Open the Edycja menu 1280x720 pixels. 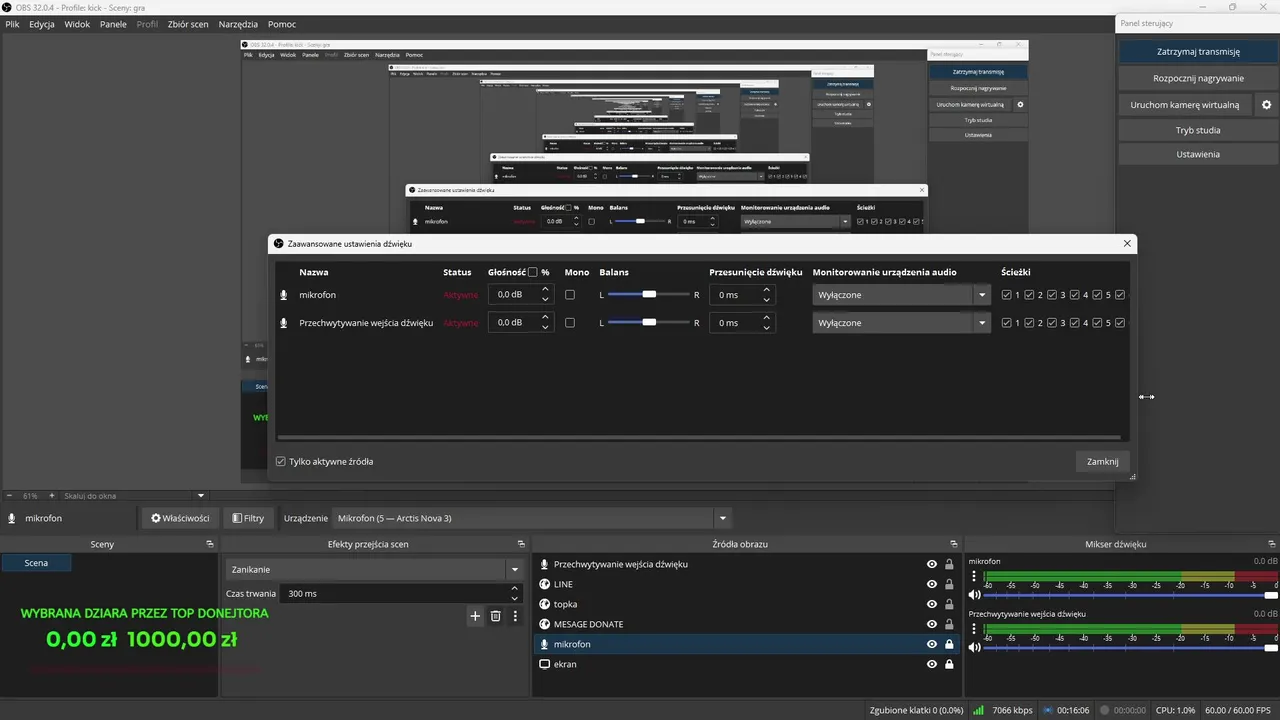[42, 24]
